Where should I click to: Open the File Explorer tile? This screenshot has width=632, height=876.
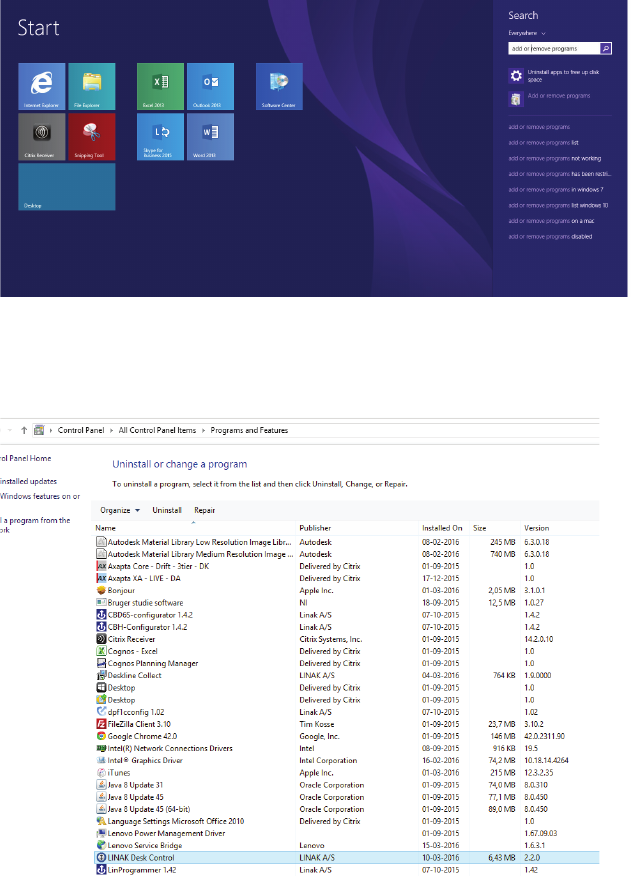(x=92, y=87)
